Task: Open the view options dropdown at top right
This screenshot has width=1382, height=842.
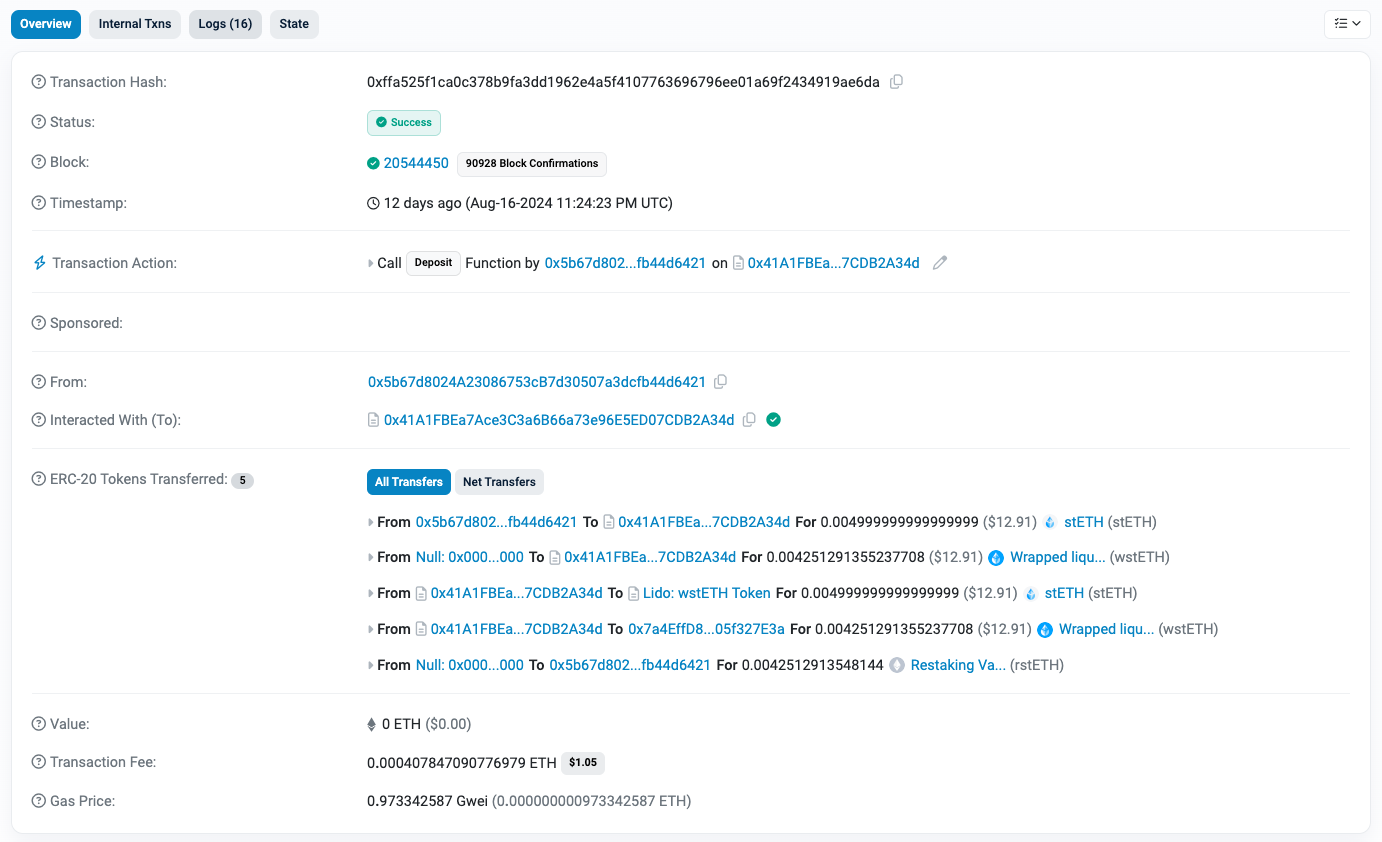Action: click(1346, 24)
